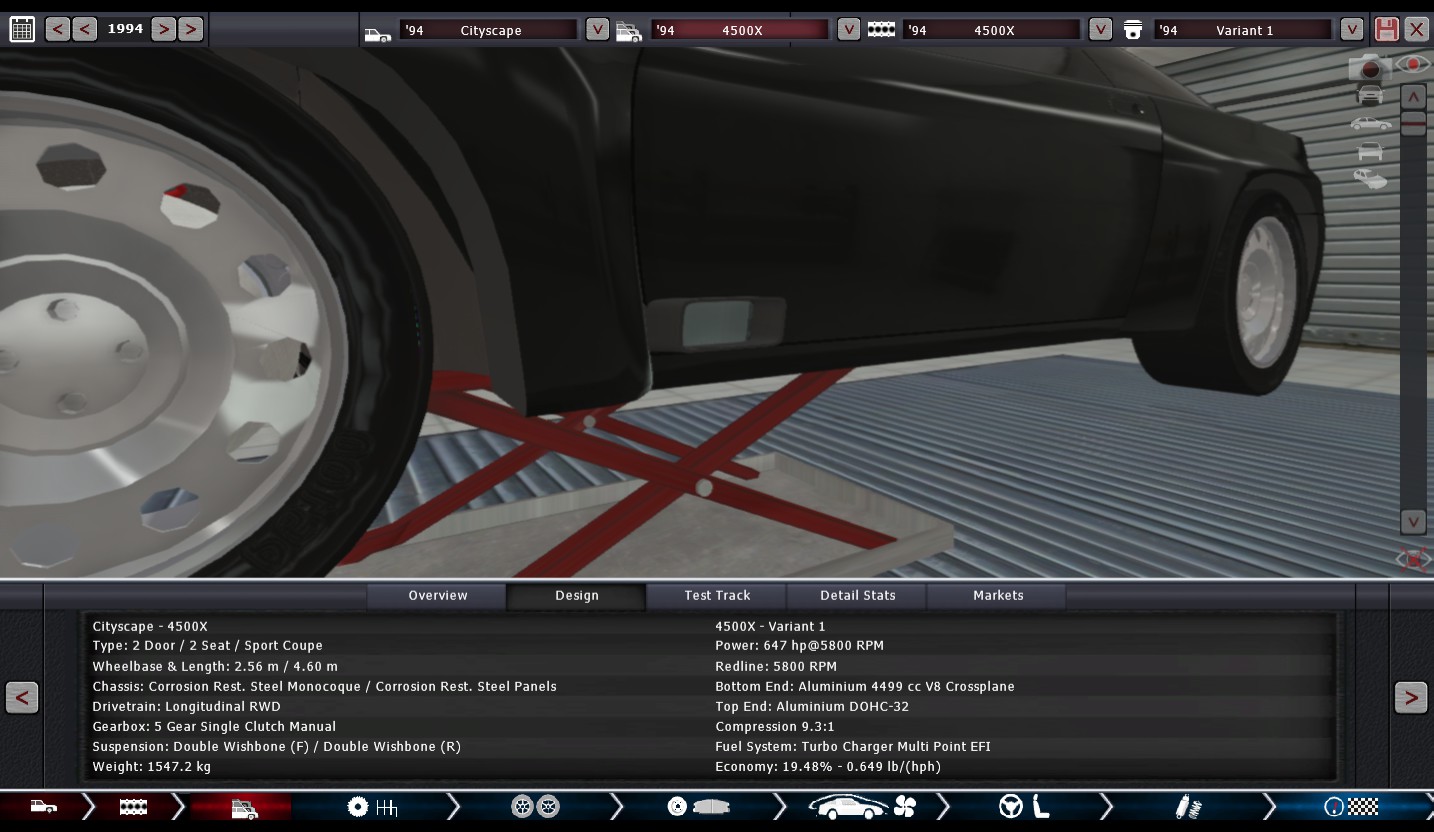
Task: Toggle the red eye view icon near the camera
Action: [x=1413, y=65]
